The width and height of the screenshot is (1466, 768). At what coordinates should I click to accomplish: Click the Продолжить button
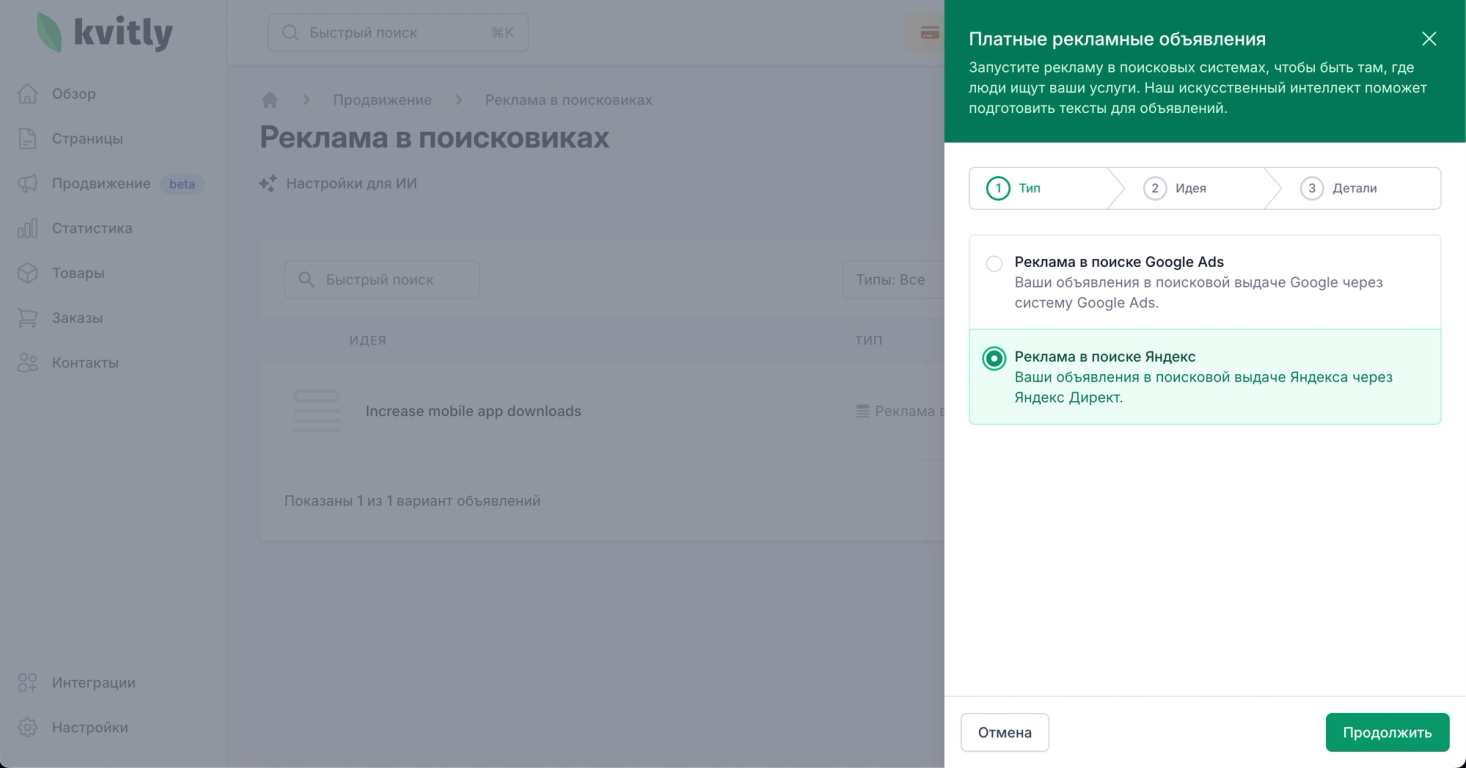pos(1387,732)
